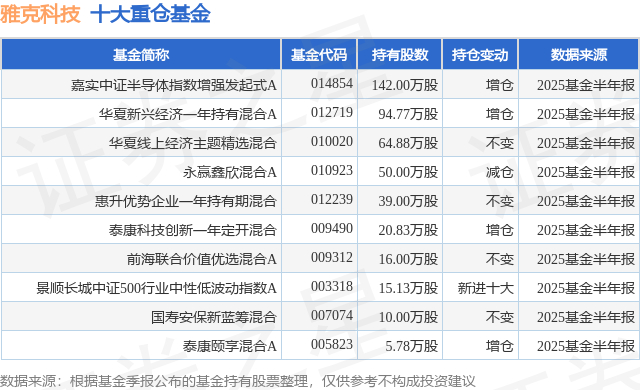Screen dimensions: 640x390
Task: Click the 雅克科技 title text
Action: [40, 14]
